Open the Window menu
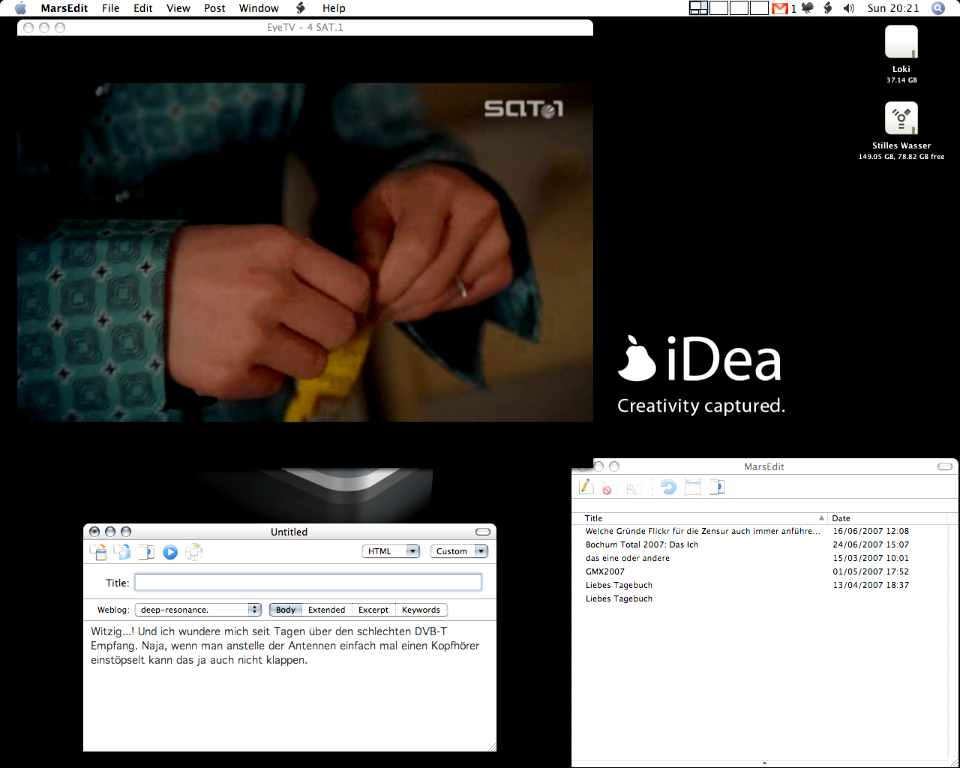The height and width of the screenshot is (768, 960). [258, 8]
